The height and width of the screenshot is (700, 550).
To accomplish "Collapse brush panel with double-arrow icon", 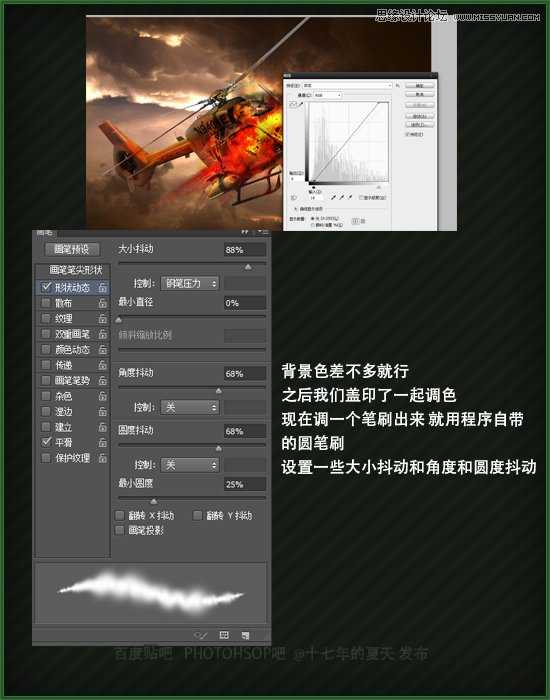I will 245,232.
